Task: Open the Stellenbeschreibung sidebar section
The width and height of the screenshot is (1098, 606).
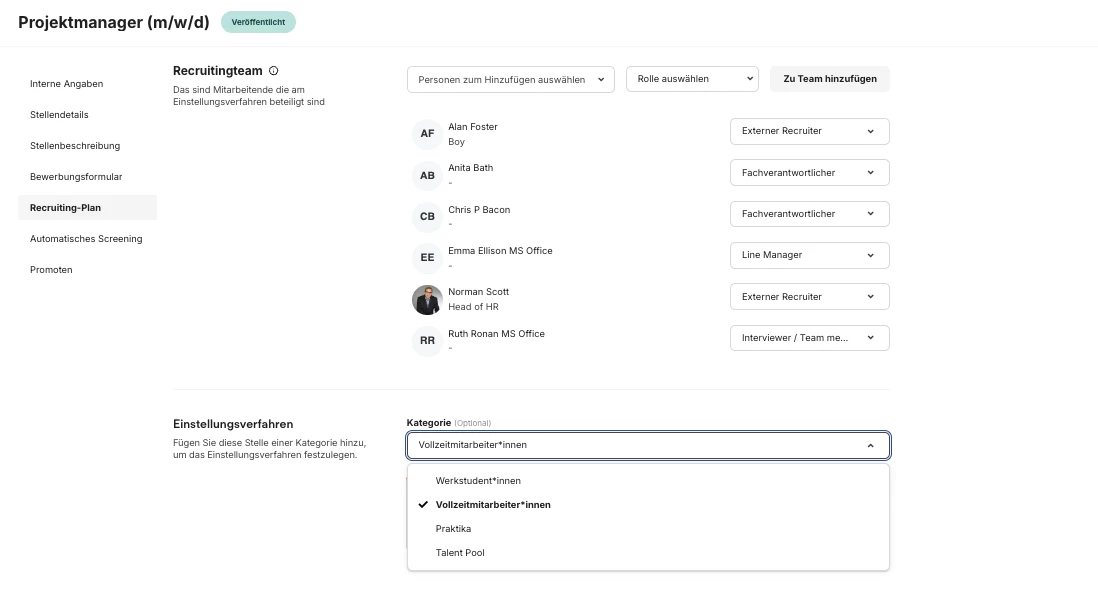Action: [x=75, y=146]
